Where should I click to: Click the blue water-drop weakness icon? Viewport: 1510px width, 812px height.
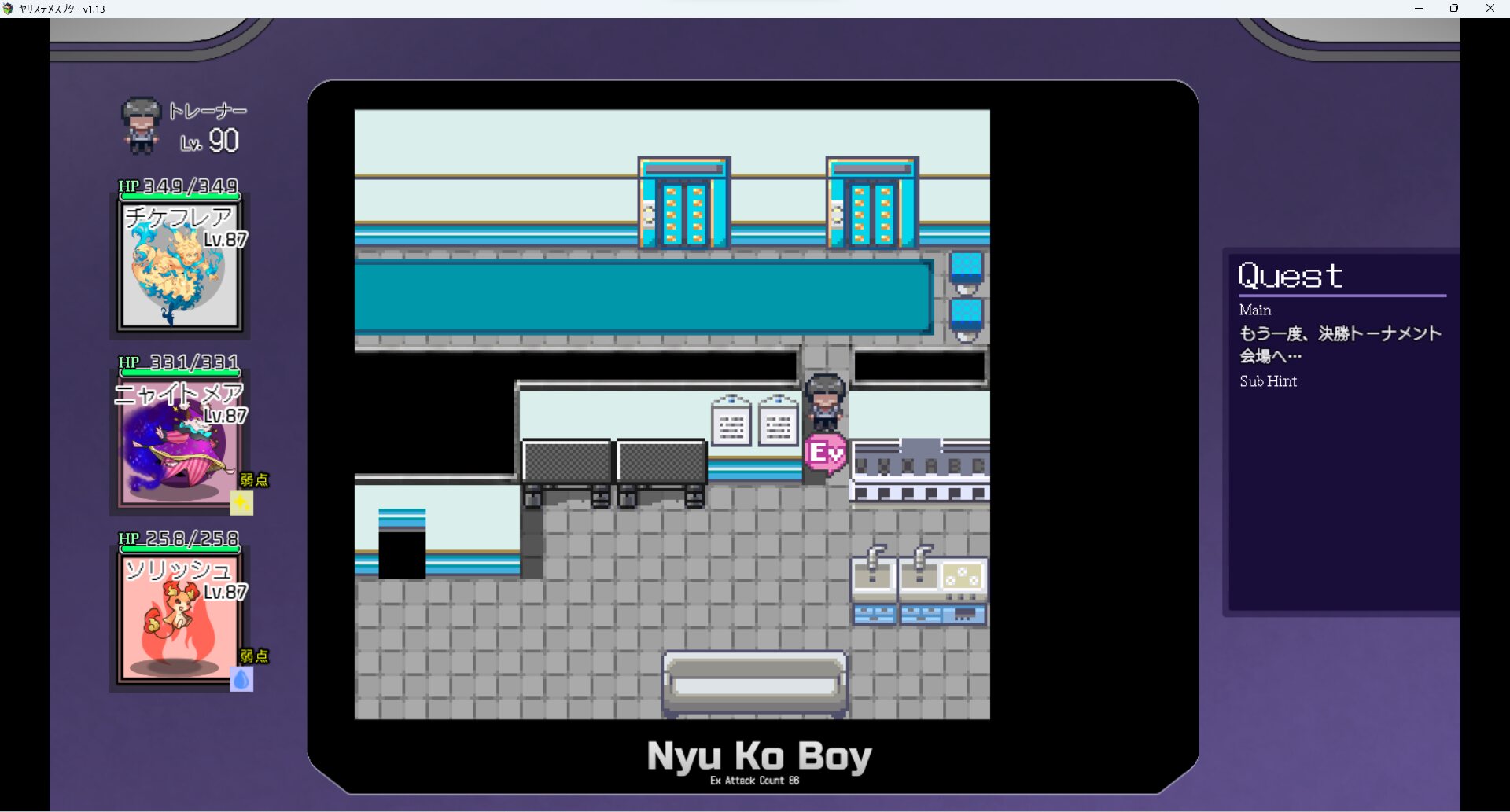(x=241, y=679)
